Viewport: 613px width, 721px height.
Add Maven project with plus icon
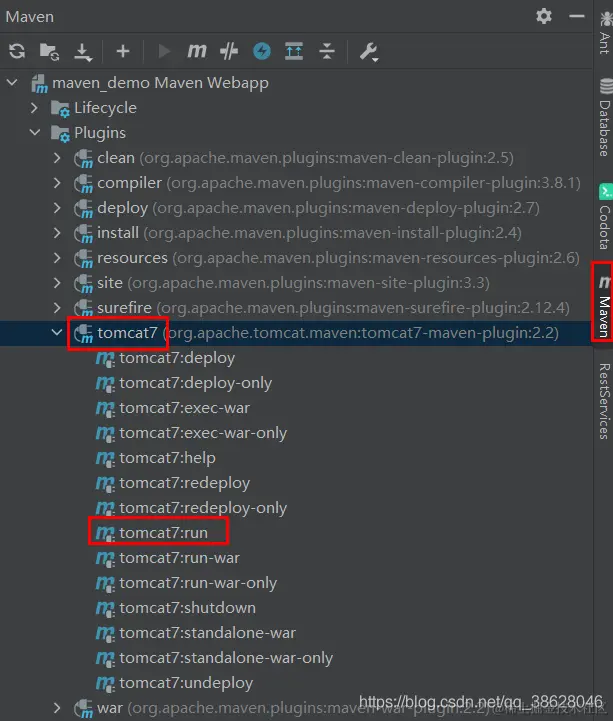point(123,51)
